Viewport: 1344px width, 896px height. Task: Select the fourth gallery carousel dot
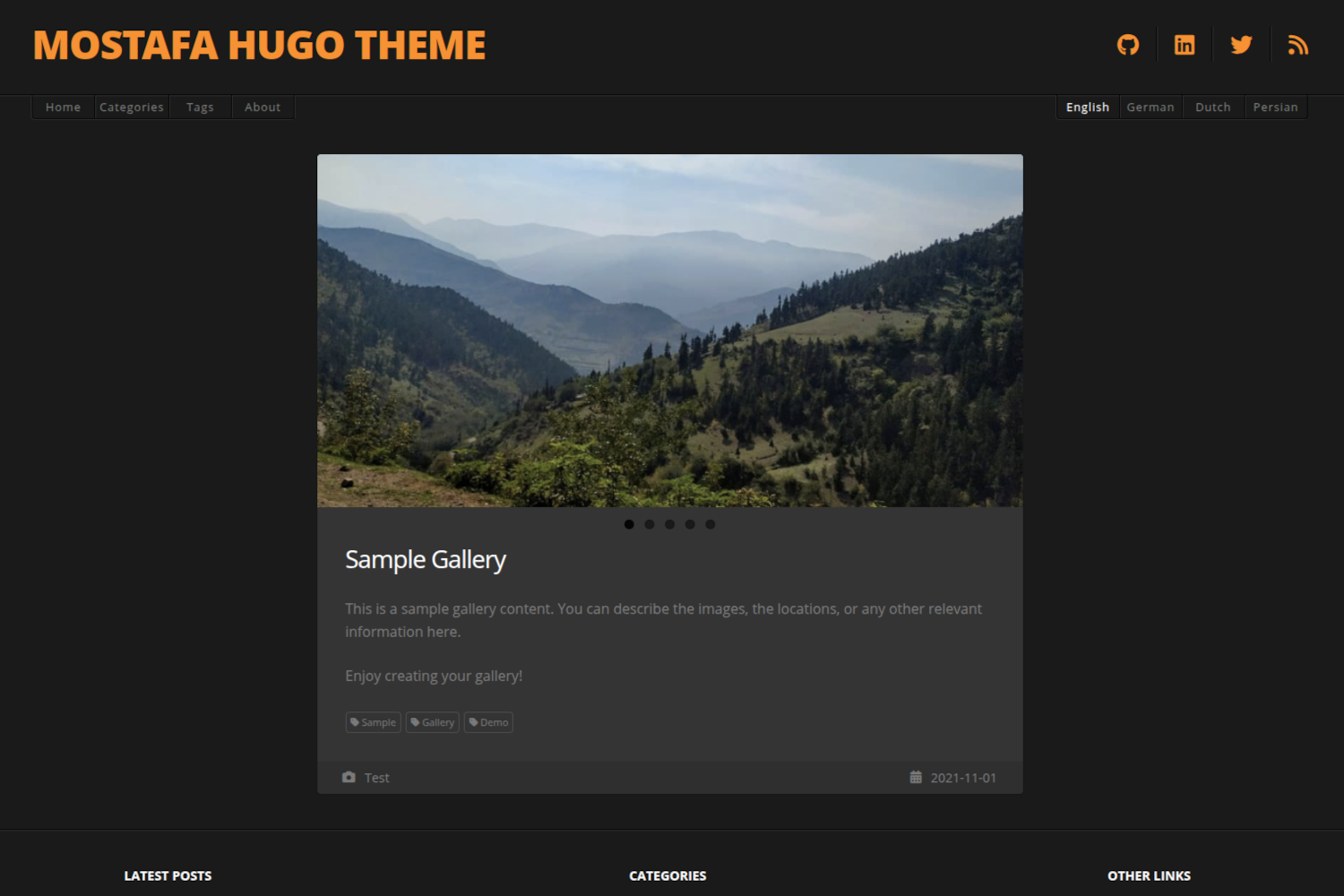[x=690, y=524]
